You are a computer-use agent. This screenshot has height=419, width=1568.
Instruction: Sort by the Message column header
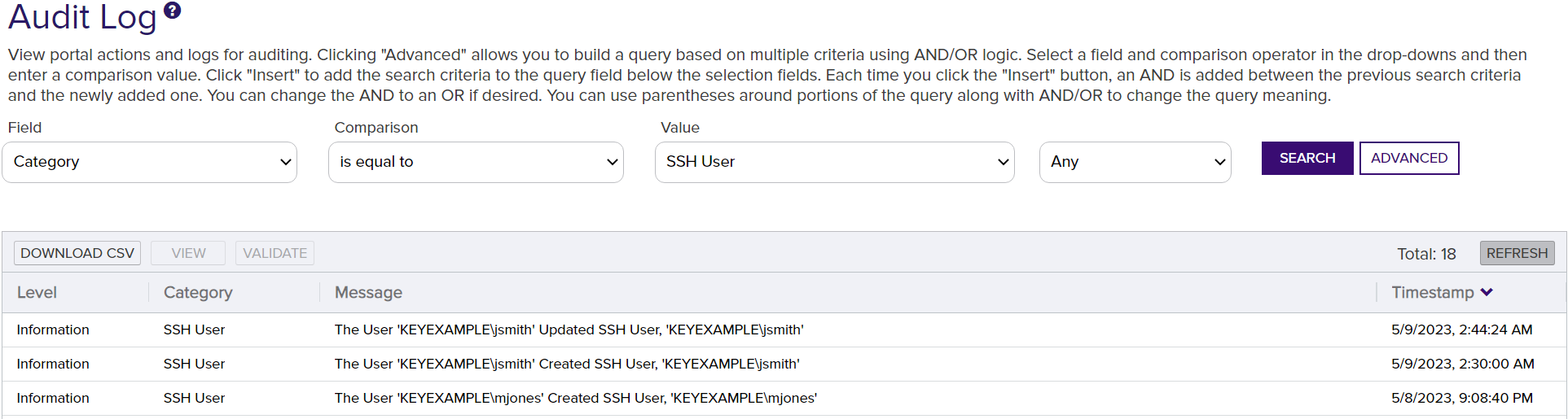(x=368, y=292)
